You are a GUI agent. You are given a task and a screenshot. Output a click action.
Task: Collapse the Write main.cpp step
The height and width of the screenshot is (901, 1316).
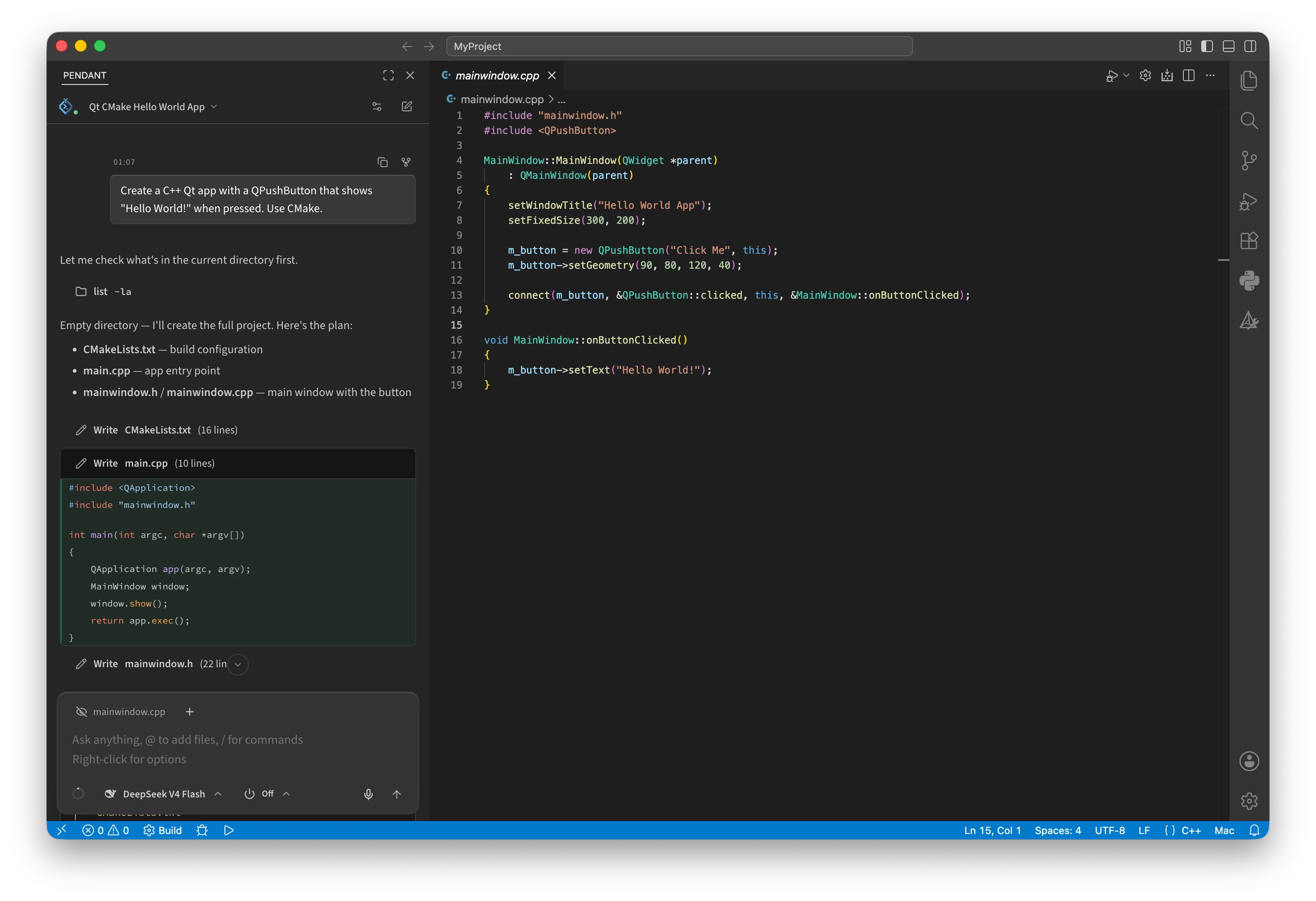238,463
